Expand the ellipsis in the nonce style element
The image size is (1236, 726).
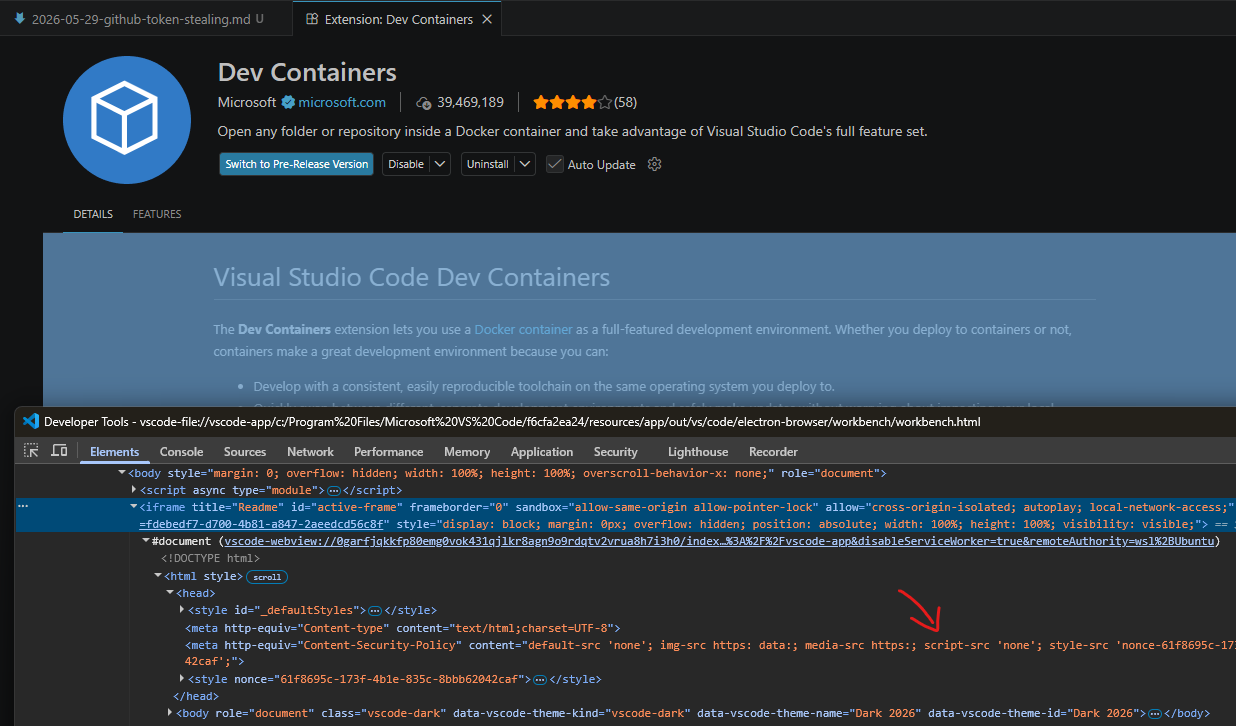pos(540,679)
